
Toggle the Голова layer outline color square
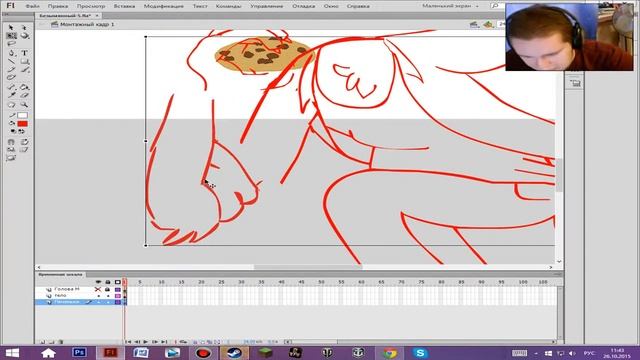coord(118,289)
